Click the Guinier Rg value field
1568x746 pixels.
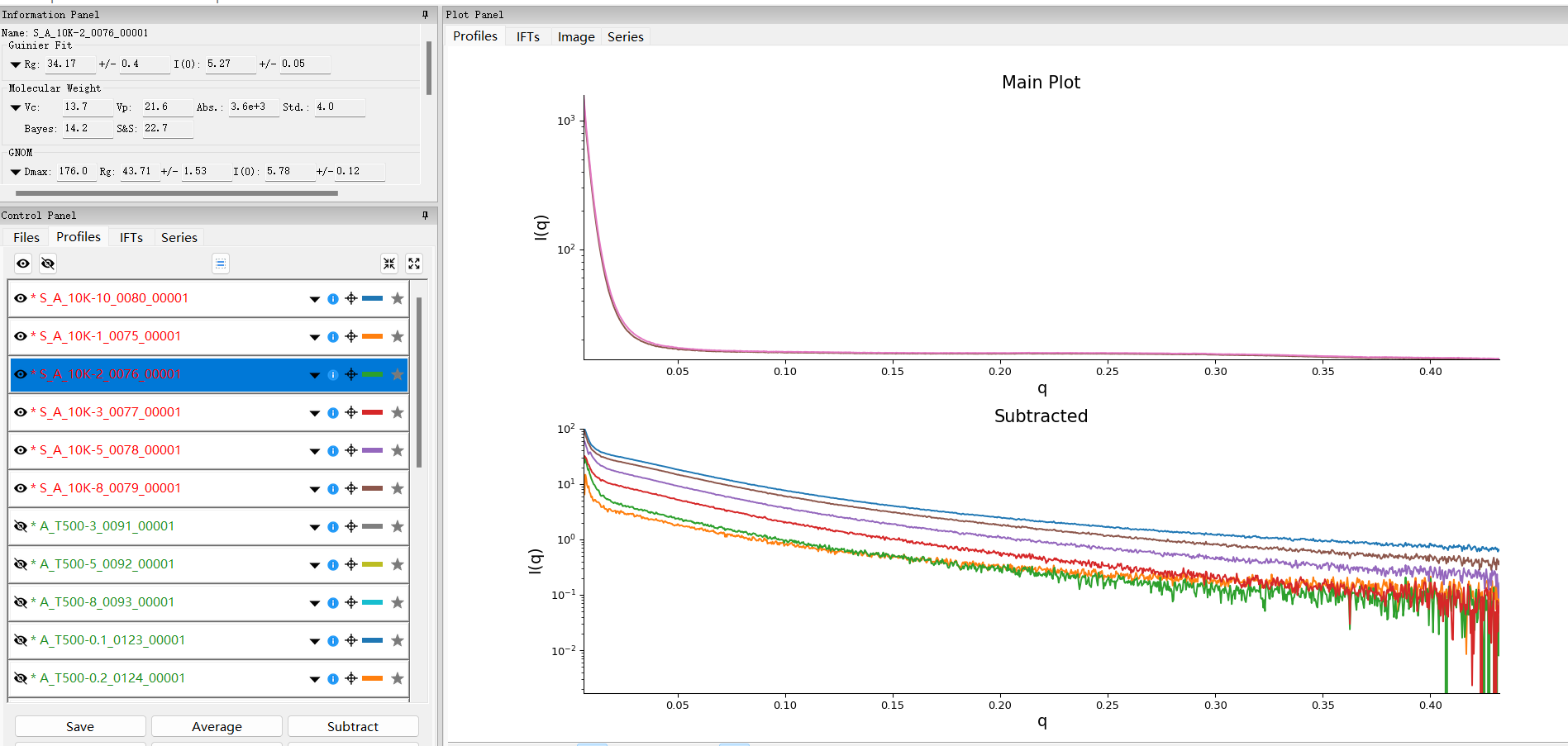pyautogui.click(x=68, y=64)
